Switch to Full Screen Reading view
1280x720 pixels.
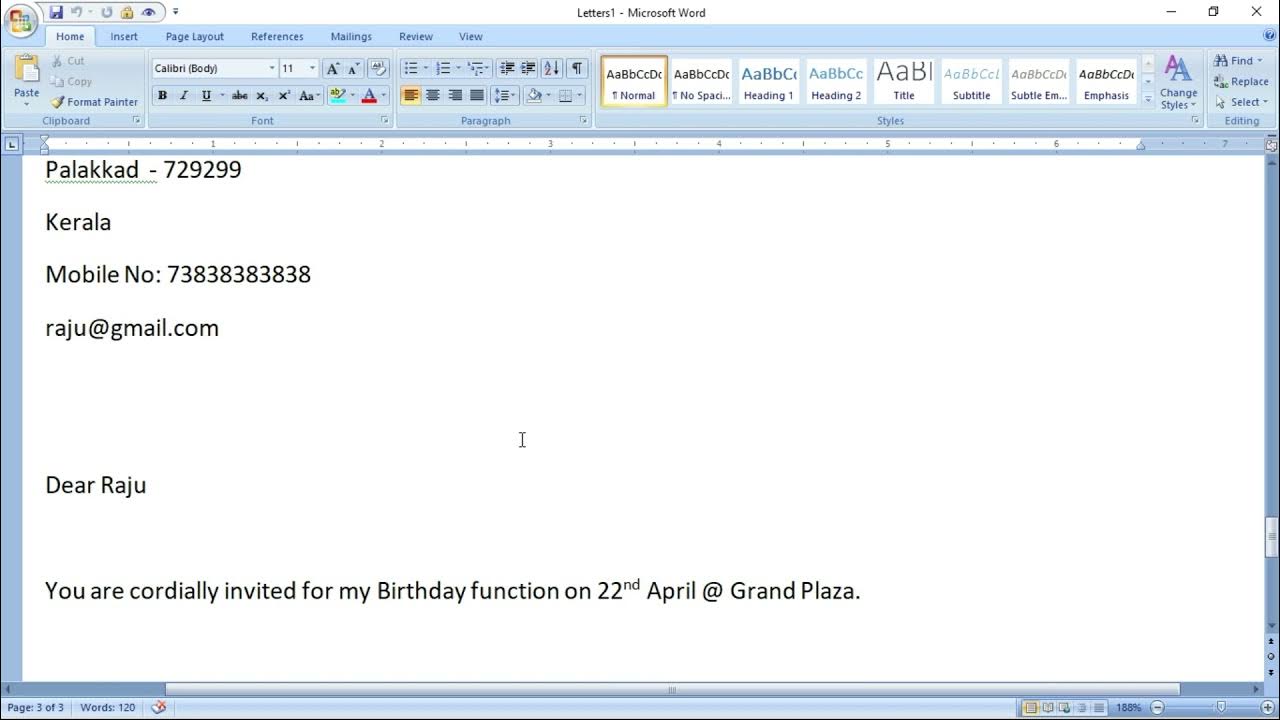click(1047, 708)
